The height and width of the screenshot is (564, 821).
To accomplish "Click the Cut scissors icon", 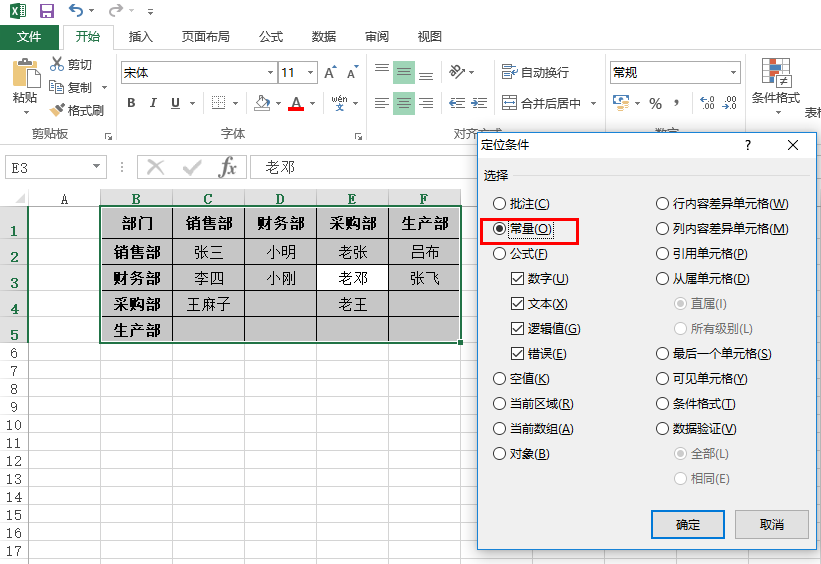I will coord(57,64).
